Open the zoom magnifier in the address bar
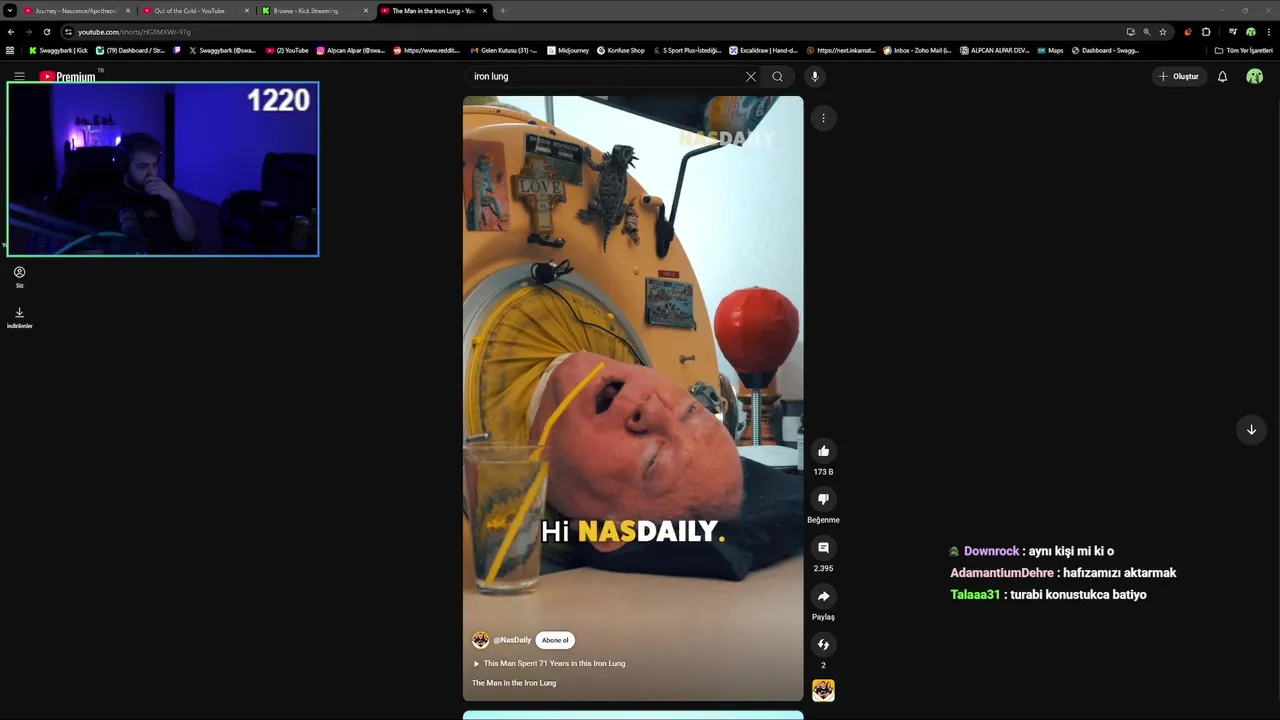The height and width of the screenshot is (720, 1280). pos(1147,32)
